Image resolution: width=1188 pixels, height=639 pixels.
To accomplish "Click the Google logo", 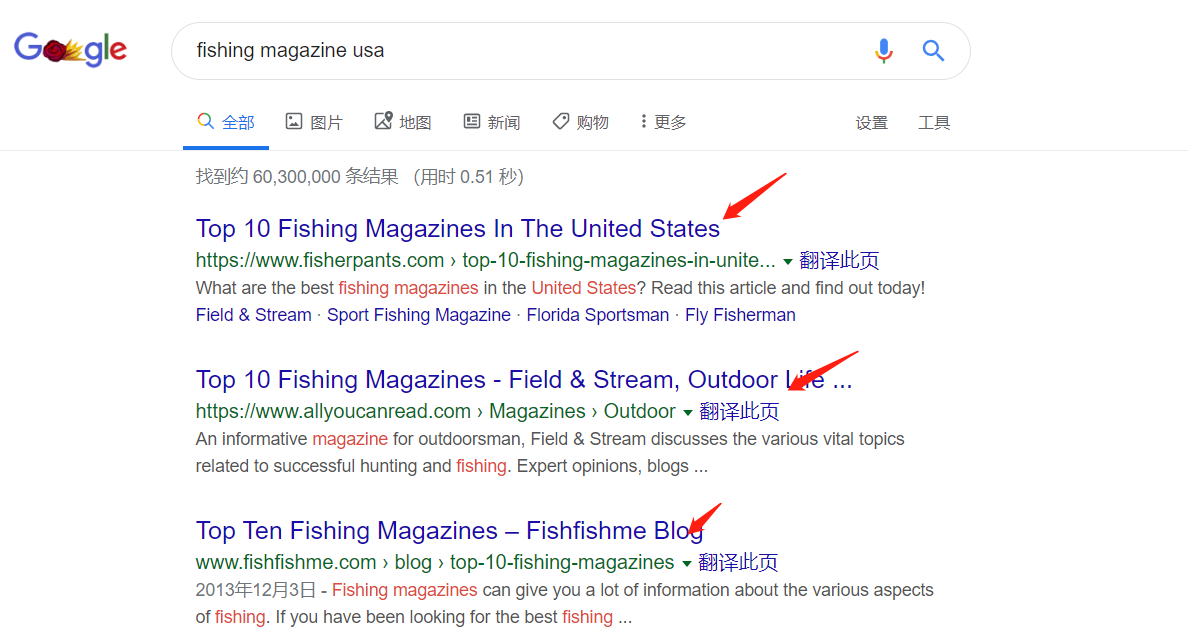I will coord(70,49).
